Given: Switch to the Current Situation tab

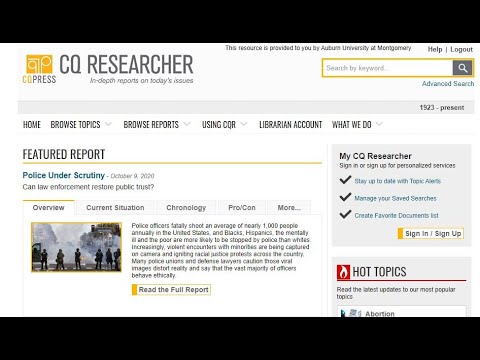Looking at the screenshot, I should (115, 208).
